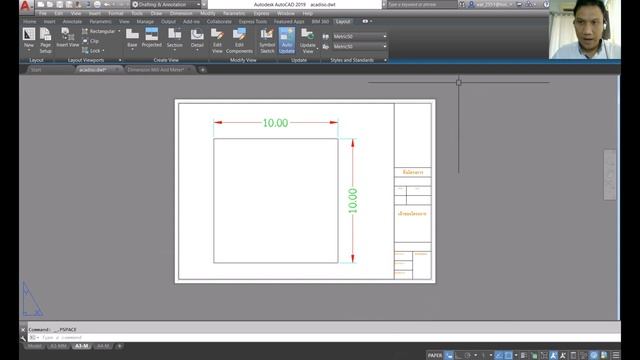
Task: Toggle the blue annotation icon in status bar
Action: (x=553, y=356)
